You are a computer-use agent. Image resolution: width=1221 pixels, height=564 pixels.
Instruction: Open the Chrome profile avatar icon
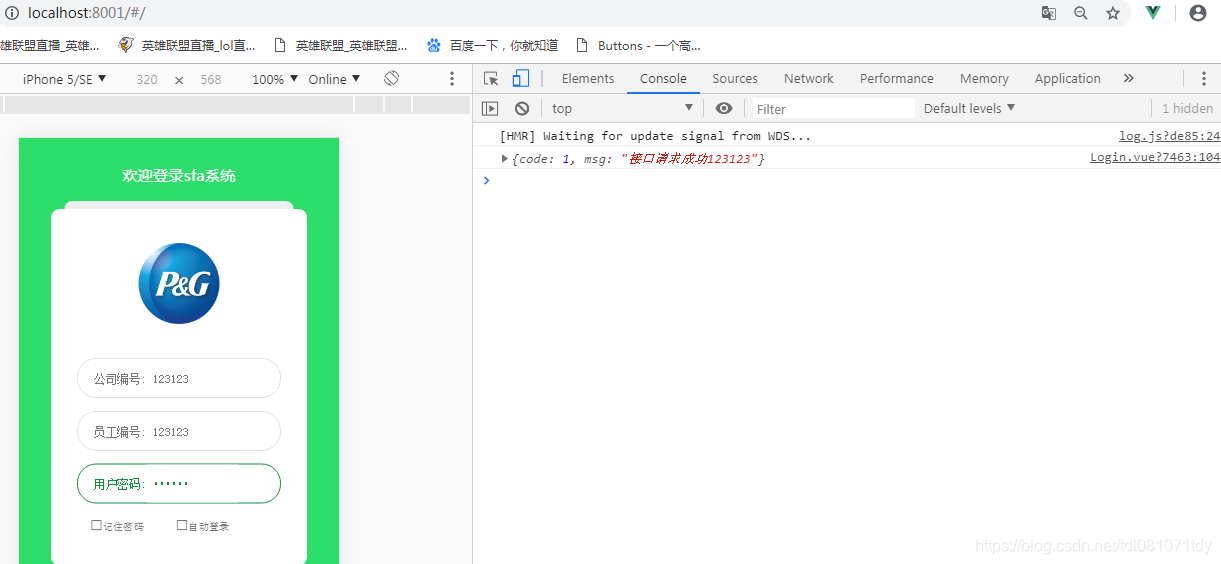click(1198, 13)
